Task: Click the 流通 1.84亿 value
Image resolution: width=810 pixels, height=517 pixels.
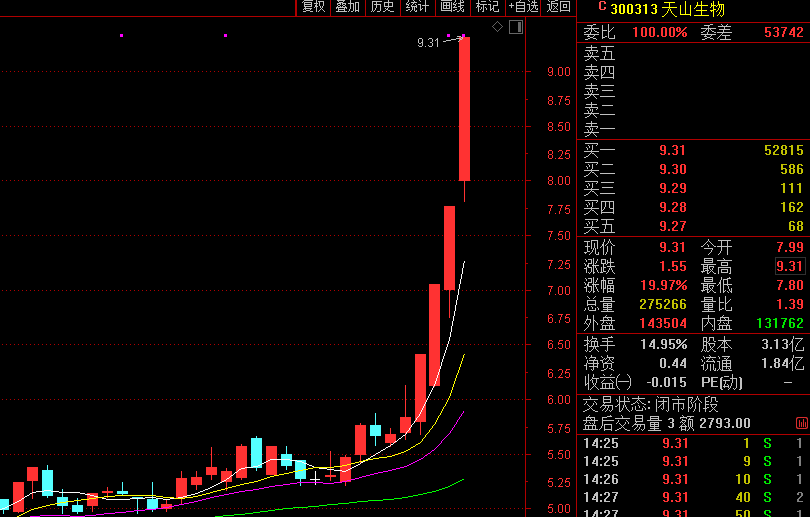Action: click(x=783, y=364)
